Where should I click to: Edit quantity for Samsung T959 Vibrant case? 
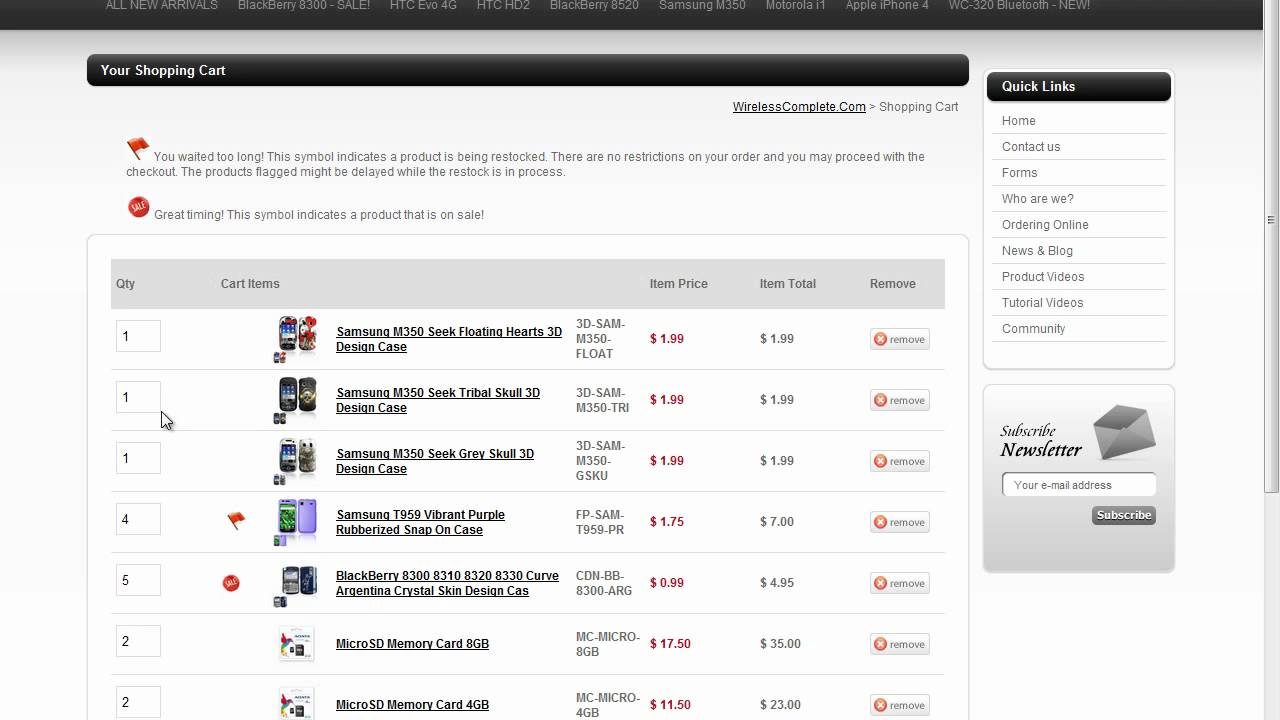[x=138, y=519]
